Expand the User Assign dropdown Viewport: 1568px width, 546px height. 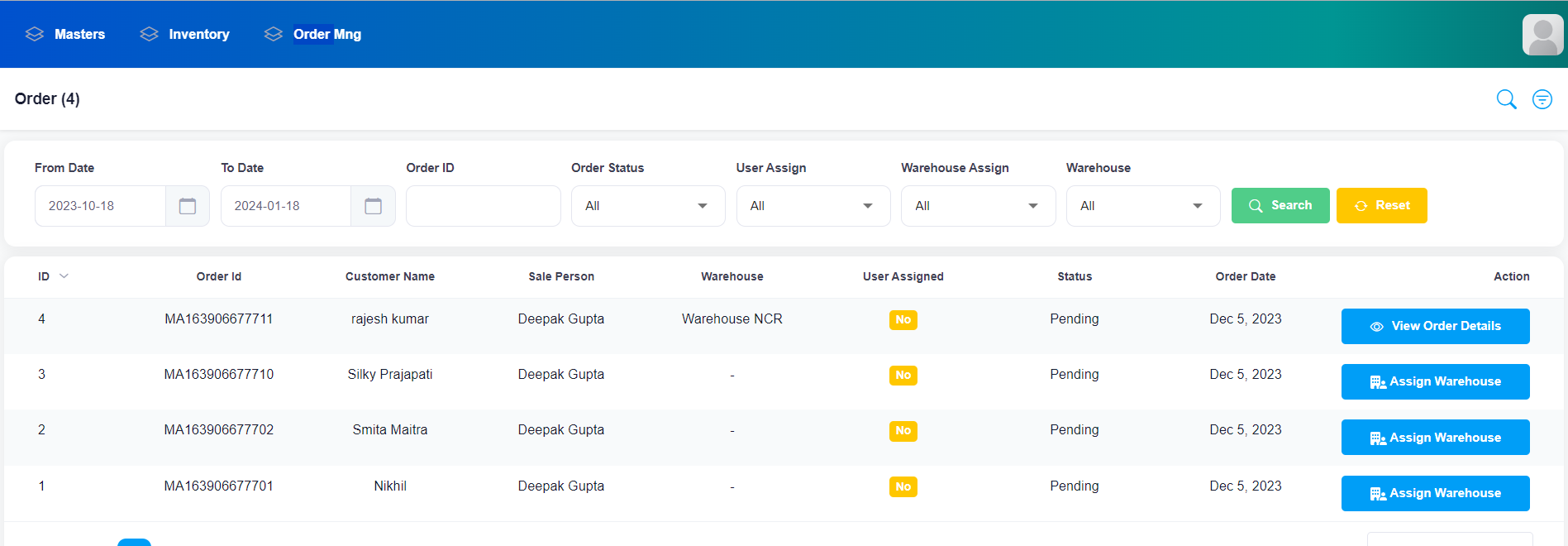pos(813,206)
